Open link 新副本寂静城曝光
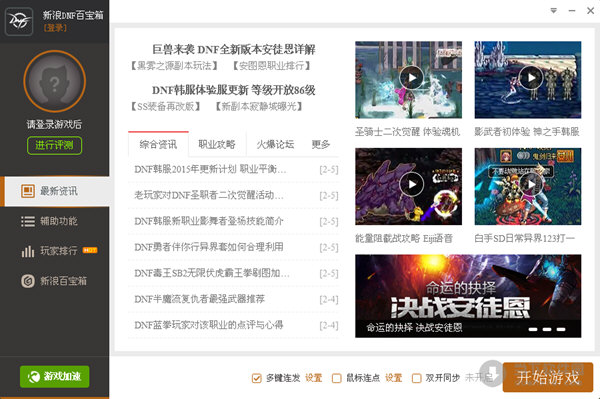This screenshot has width=600, height=399. pyautogui.click(x=259, y=106)
